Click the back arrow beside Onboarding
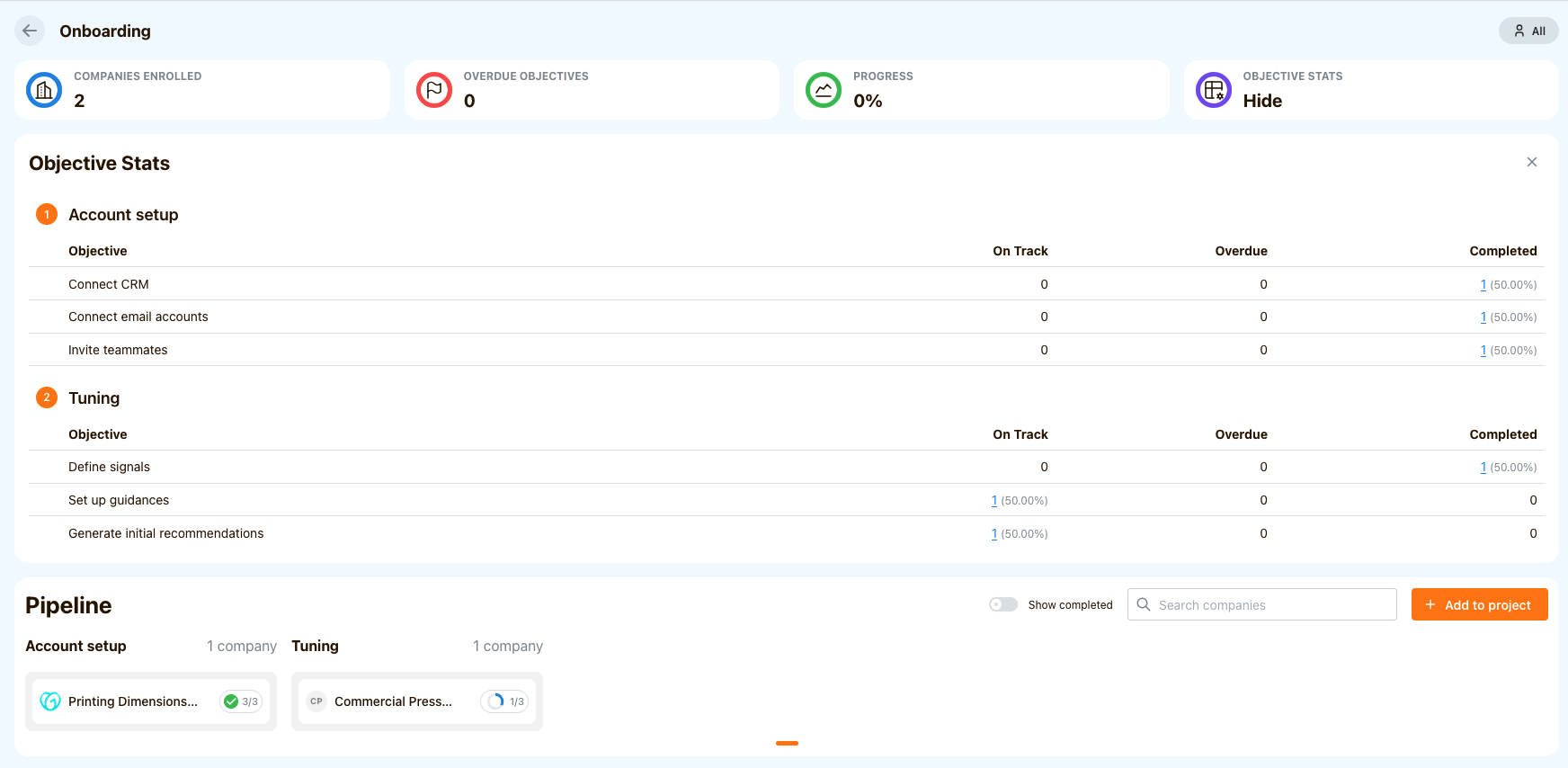Screen dimensions: 1568x768 [x=30, y=31]
